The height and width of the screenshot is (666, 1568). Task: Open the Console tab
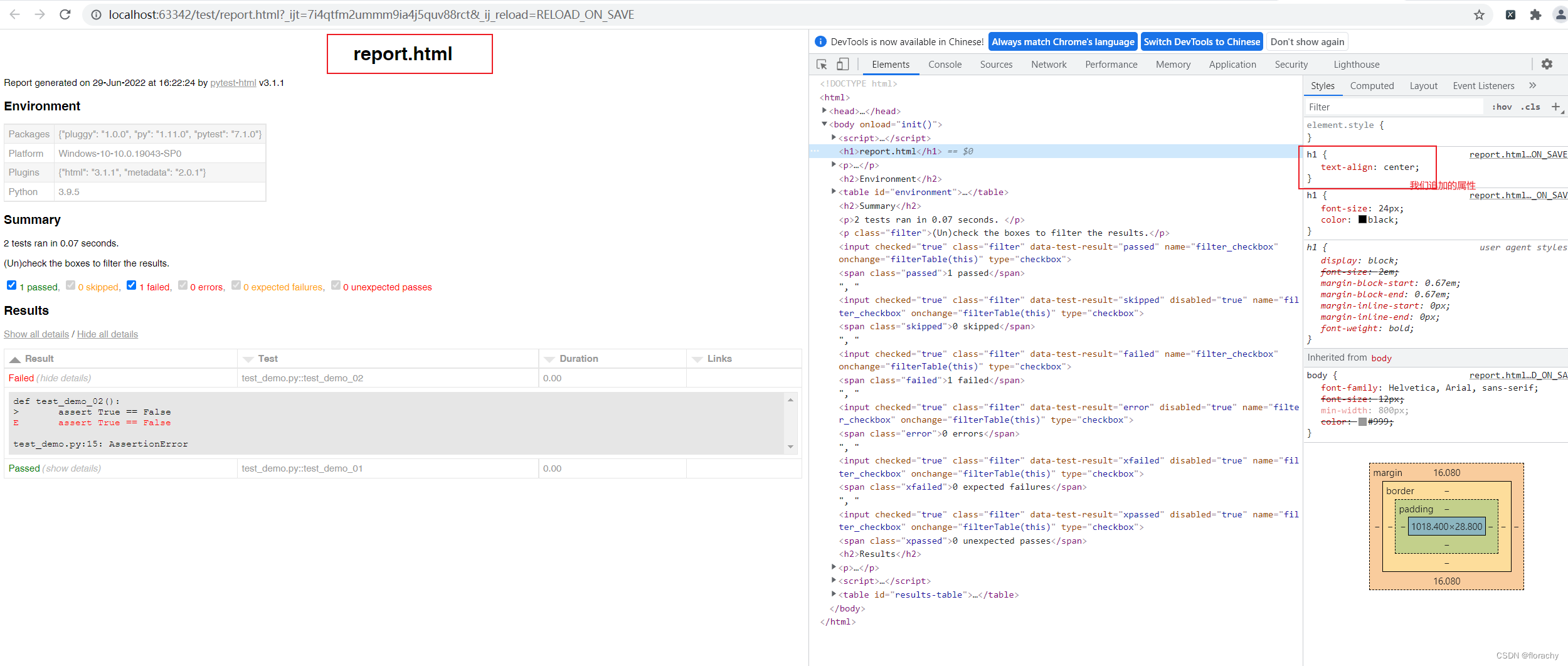945,65
